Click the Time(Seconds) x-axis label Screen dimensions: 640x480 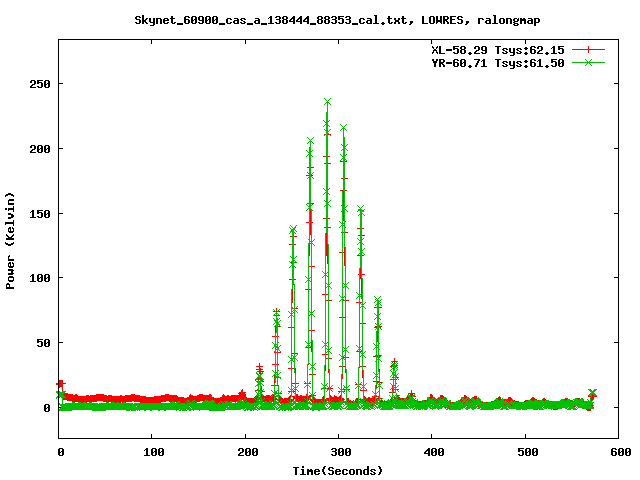point(338,471)
